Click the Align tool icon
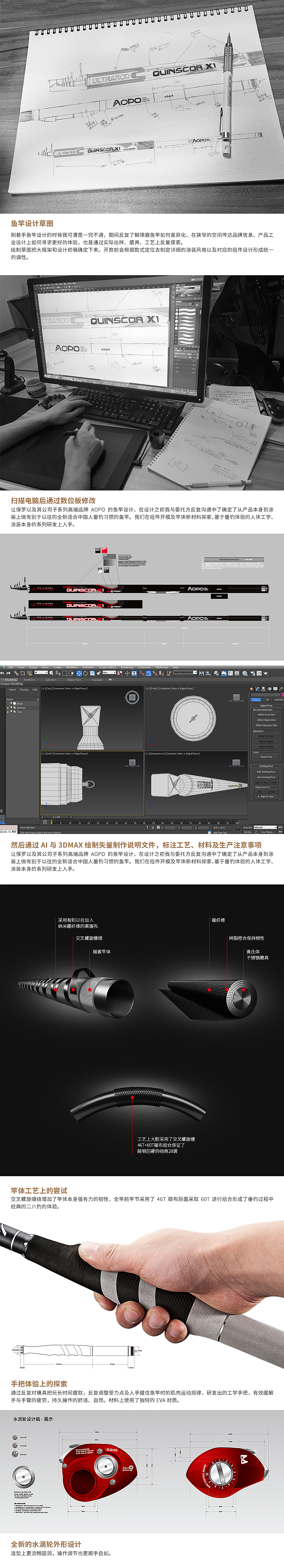284x1568 pixels. click(x=209, y=673)
